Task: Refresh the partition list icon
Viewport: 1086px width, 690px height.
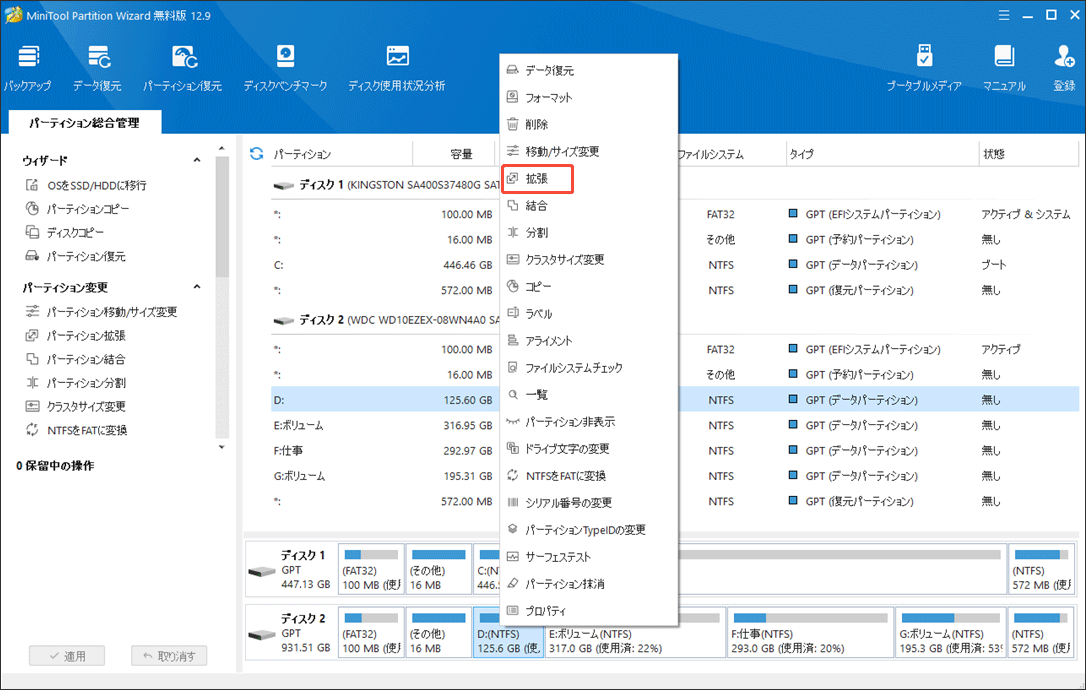Action: (256, 154)
